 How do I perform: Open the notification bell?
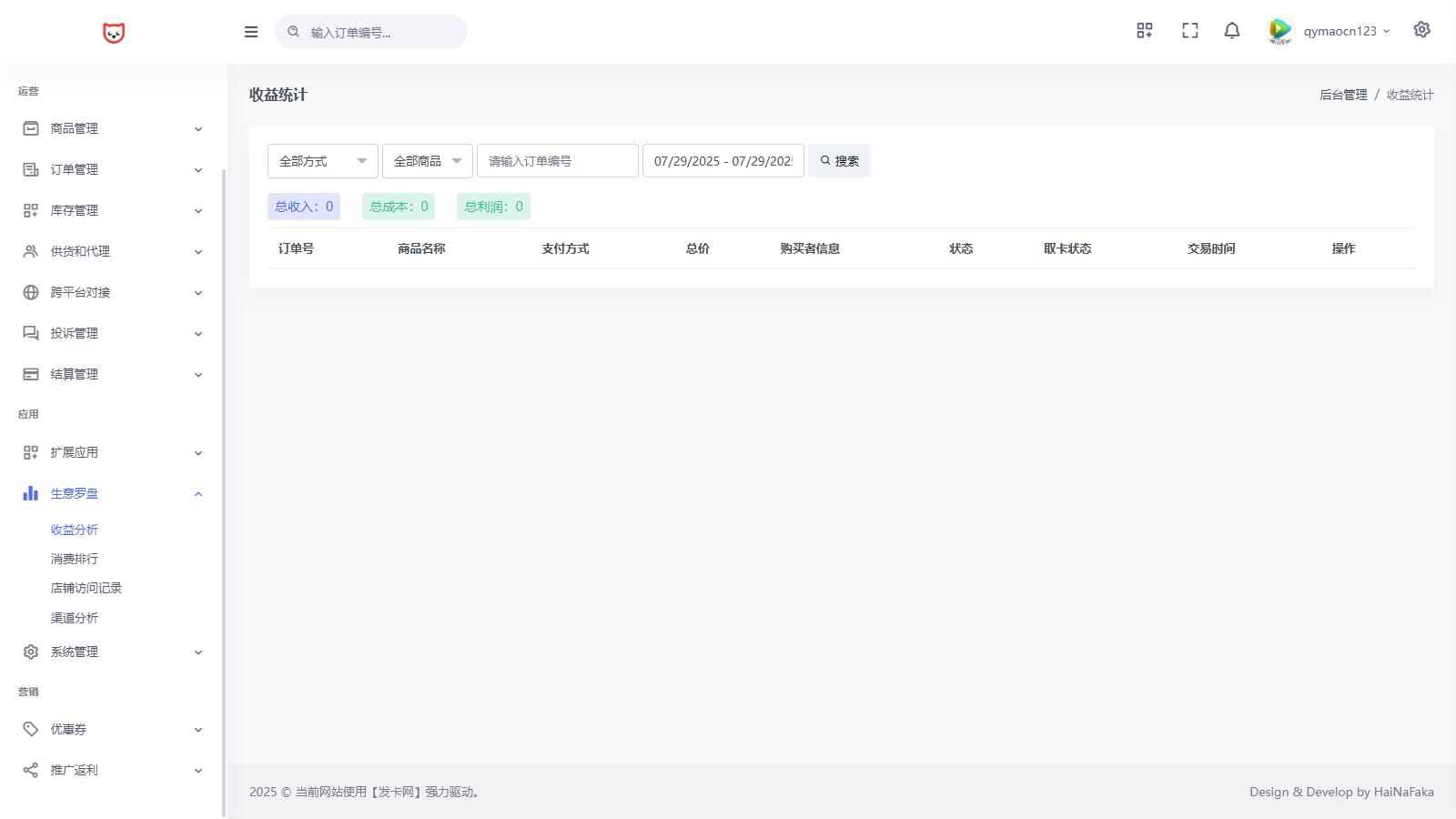pos(1231,31)
